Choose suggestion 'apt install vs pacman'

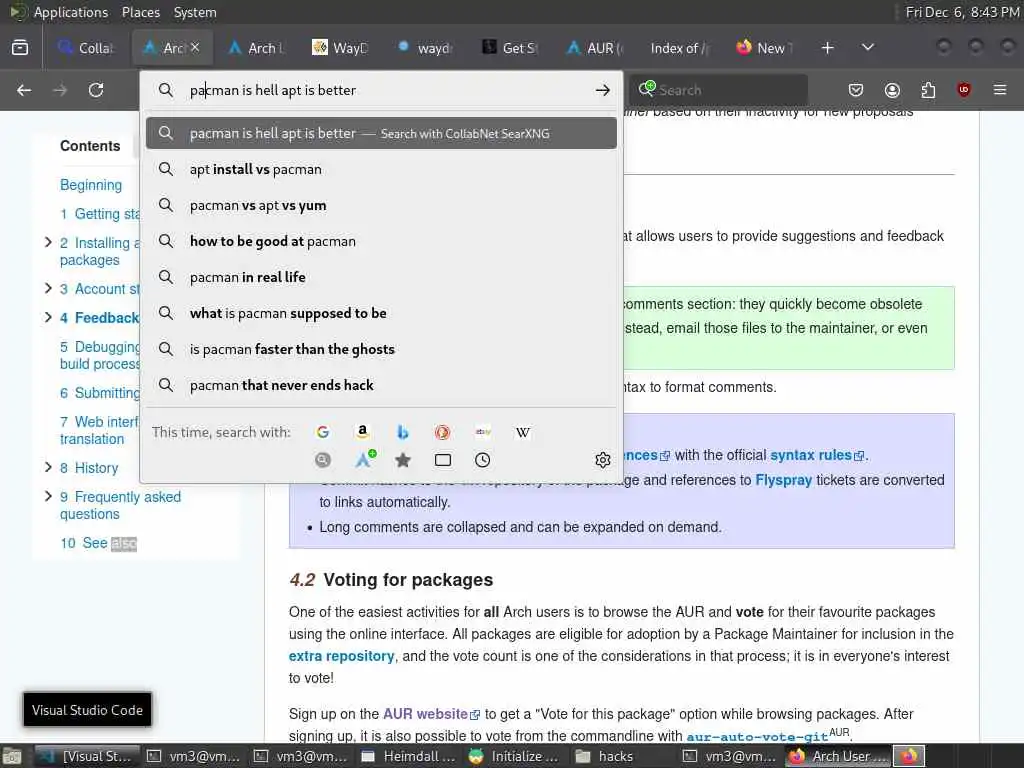(x=381, y=169)
